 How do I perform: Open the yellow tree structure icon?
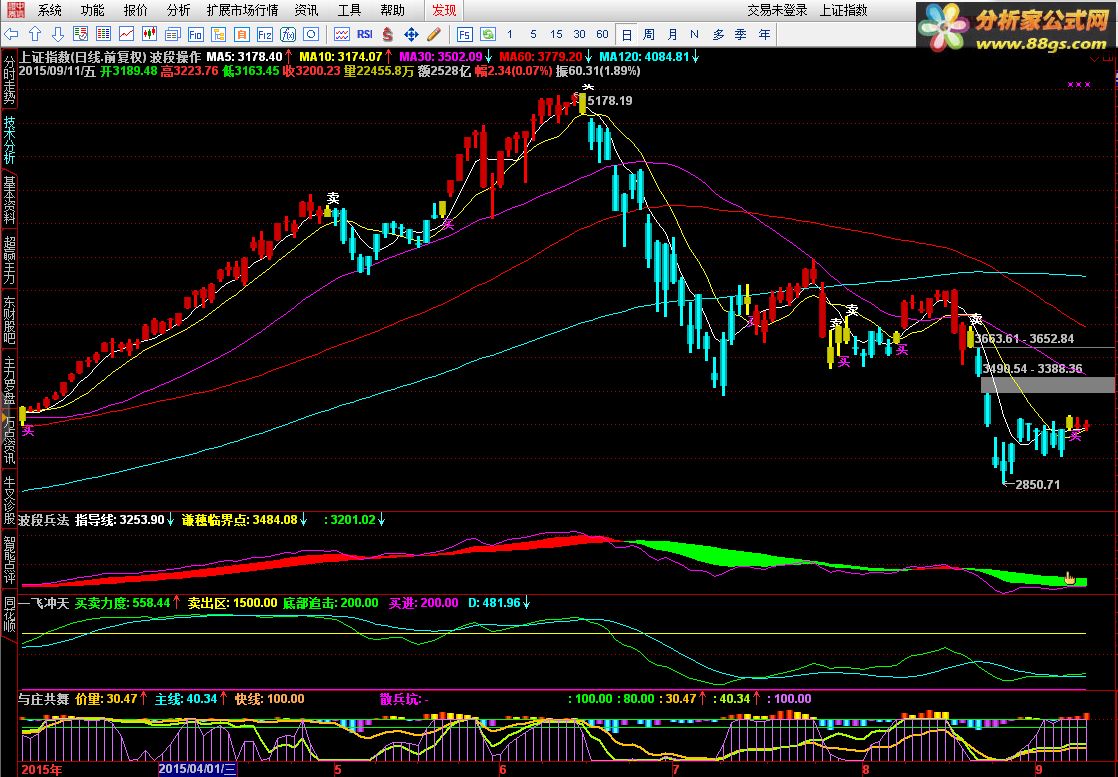[x=219, y=34]
